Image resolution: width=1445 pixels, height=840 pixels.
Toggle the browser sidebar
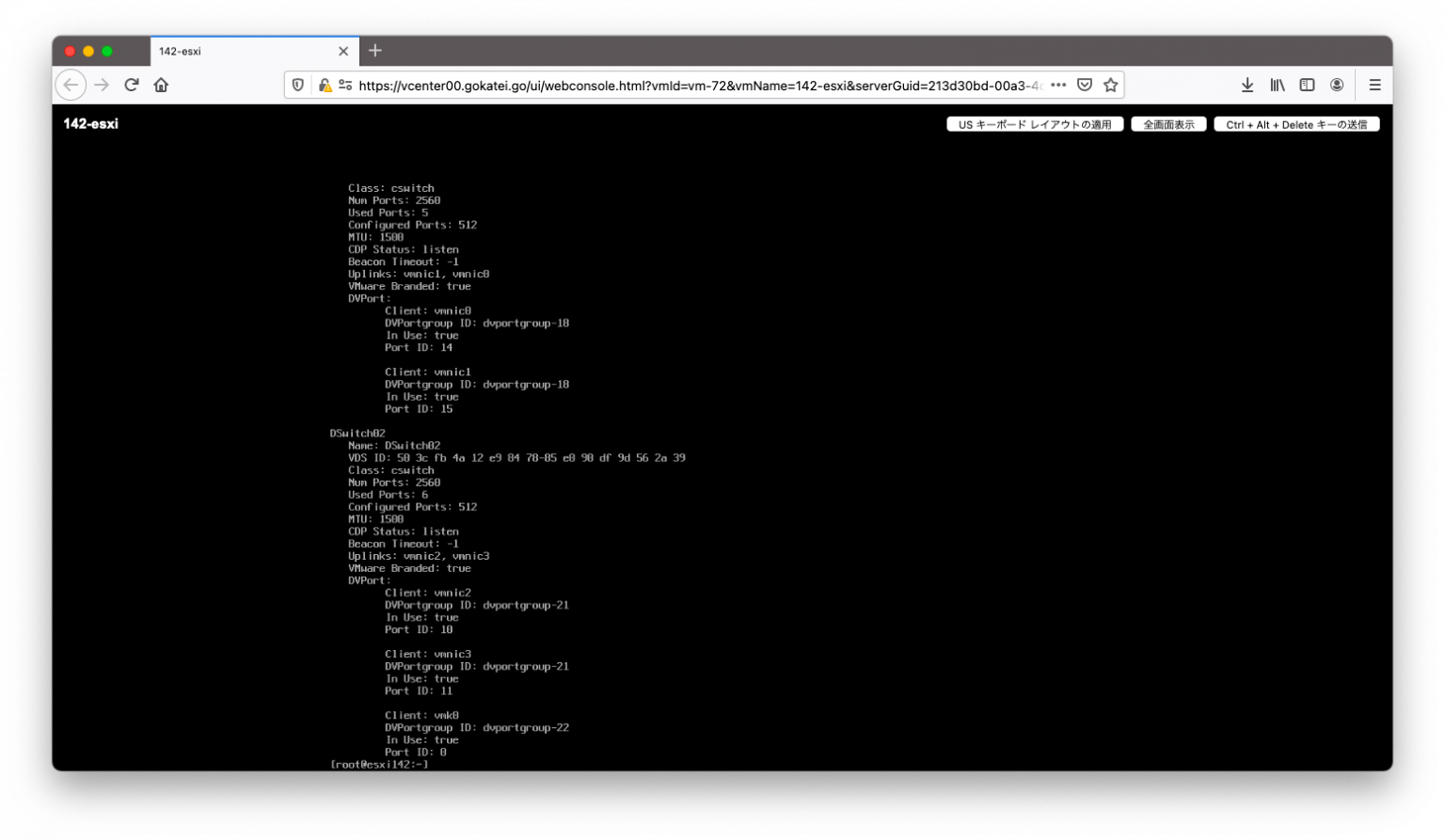coord(1307,84)
